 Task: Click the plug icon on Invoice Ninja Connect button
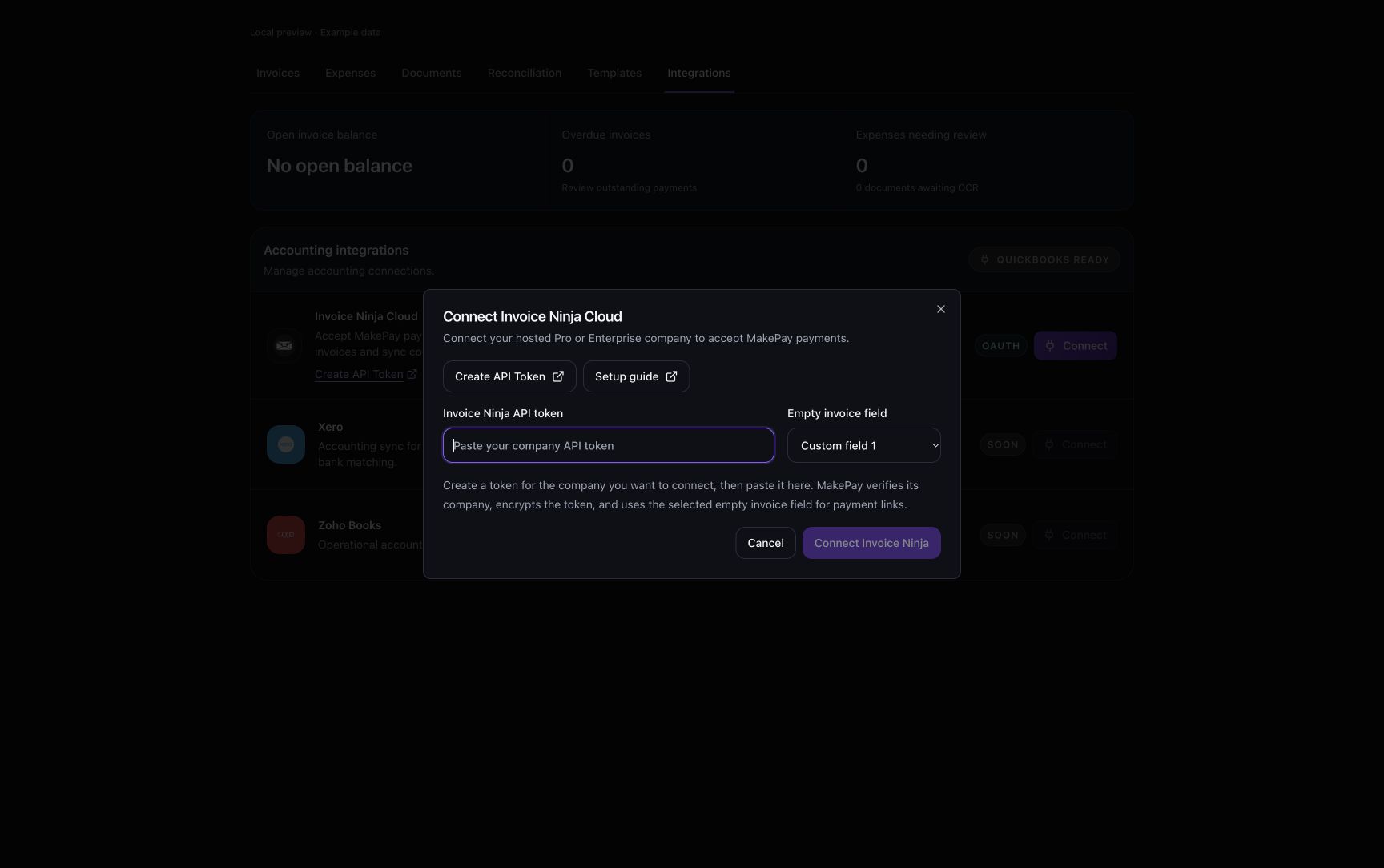(x=1050, y=346)
